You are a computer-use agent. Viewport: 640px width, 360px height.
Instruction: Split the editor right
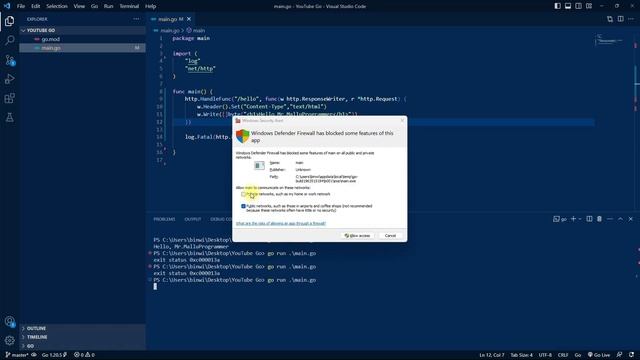[620, 19]
